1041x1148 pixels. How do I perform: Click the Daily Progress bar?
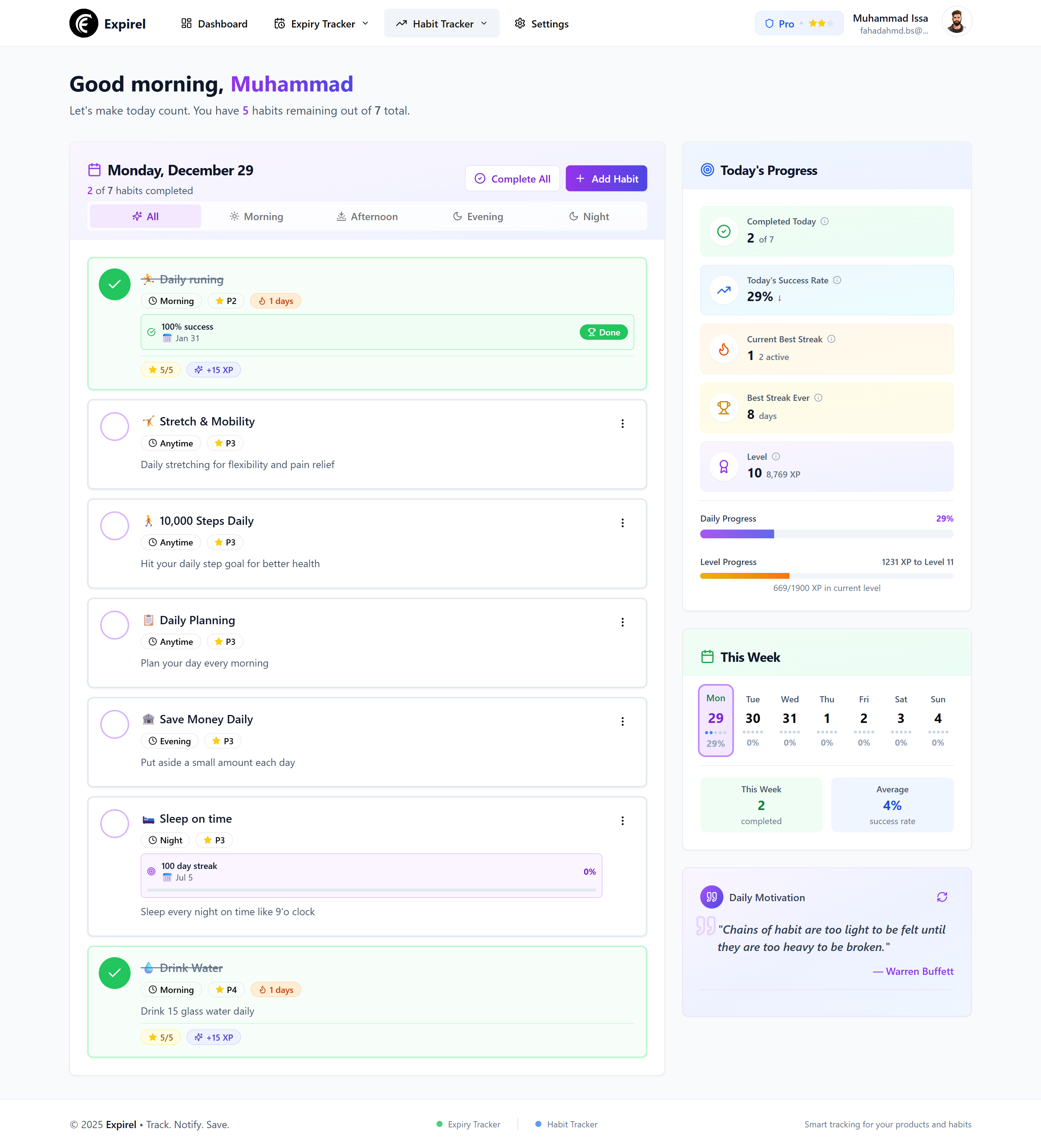tap(826, 534)
